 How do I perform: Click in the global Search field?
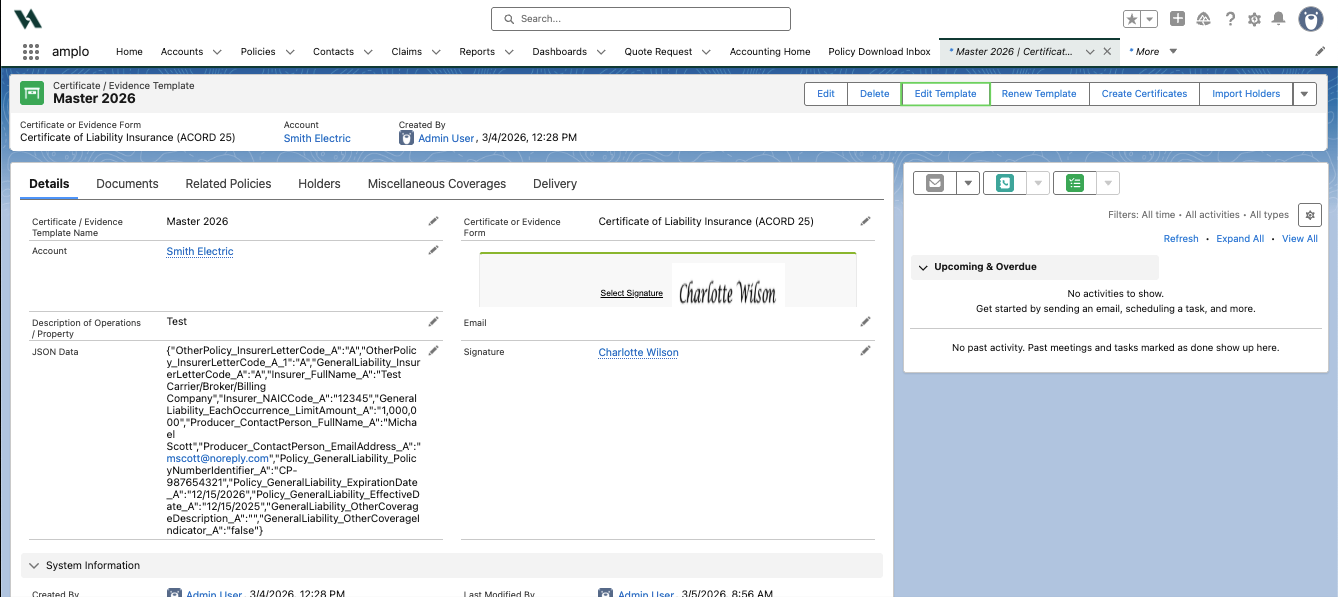[x=640, y=19]
